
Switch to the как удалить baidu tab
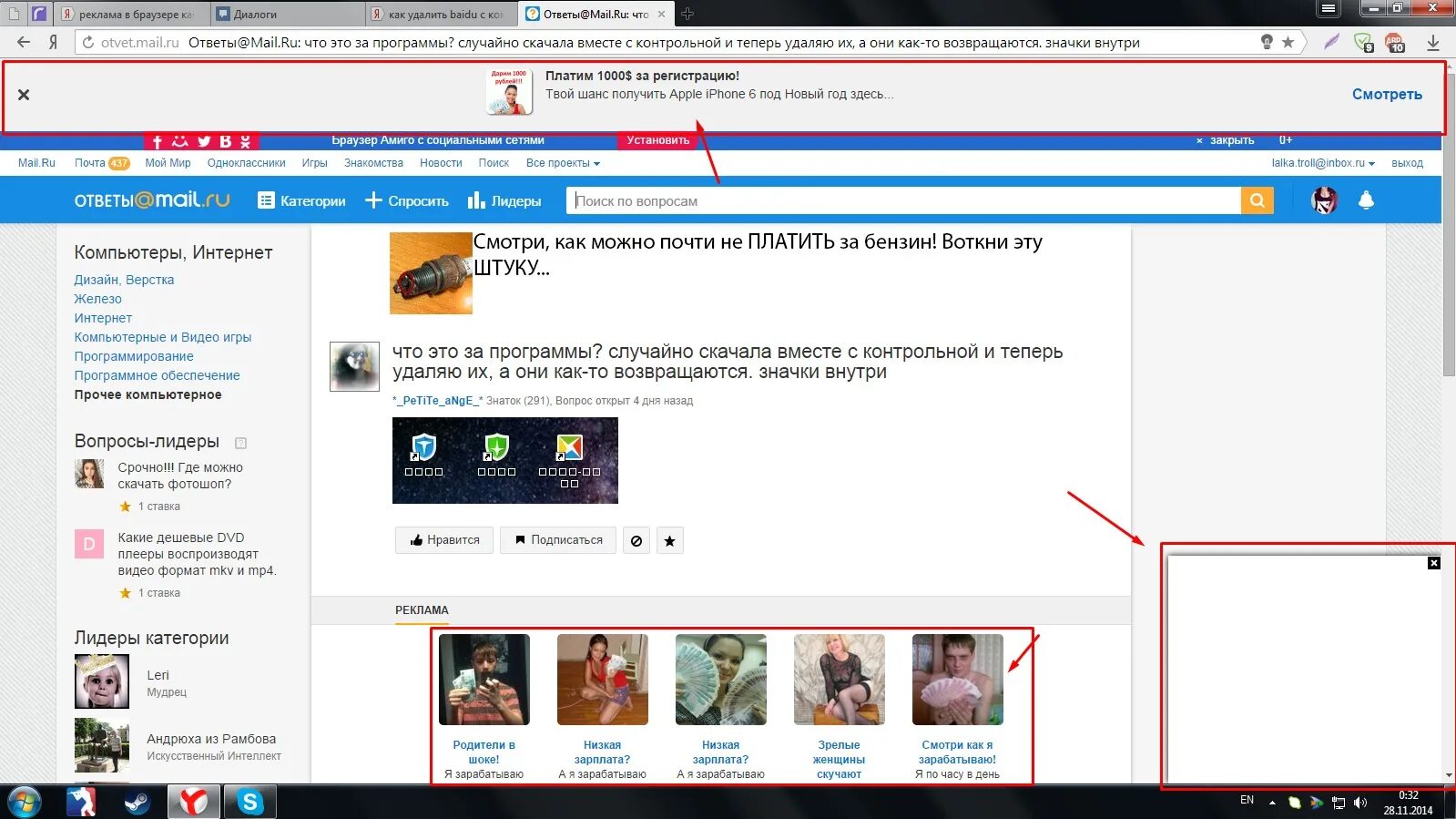coord(441,15)
